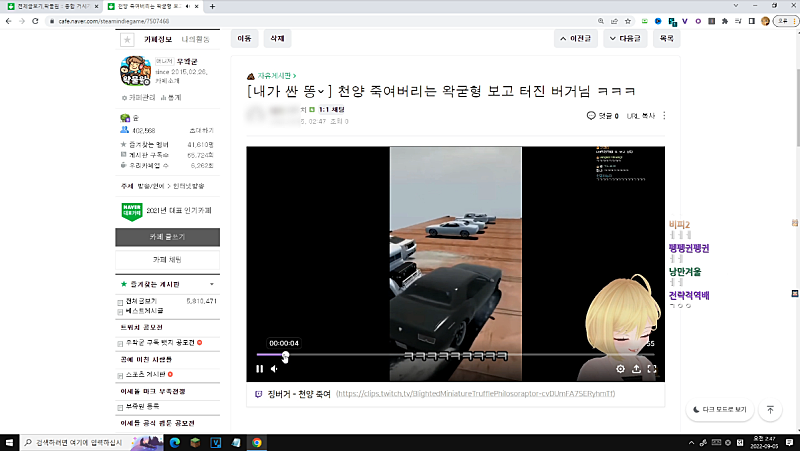Click the 카페 채팅 button

167,260
